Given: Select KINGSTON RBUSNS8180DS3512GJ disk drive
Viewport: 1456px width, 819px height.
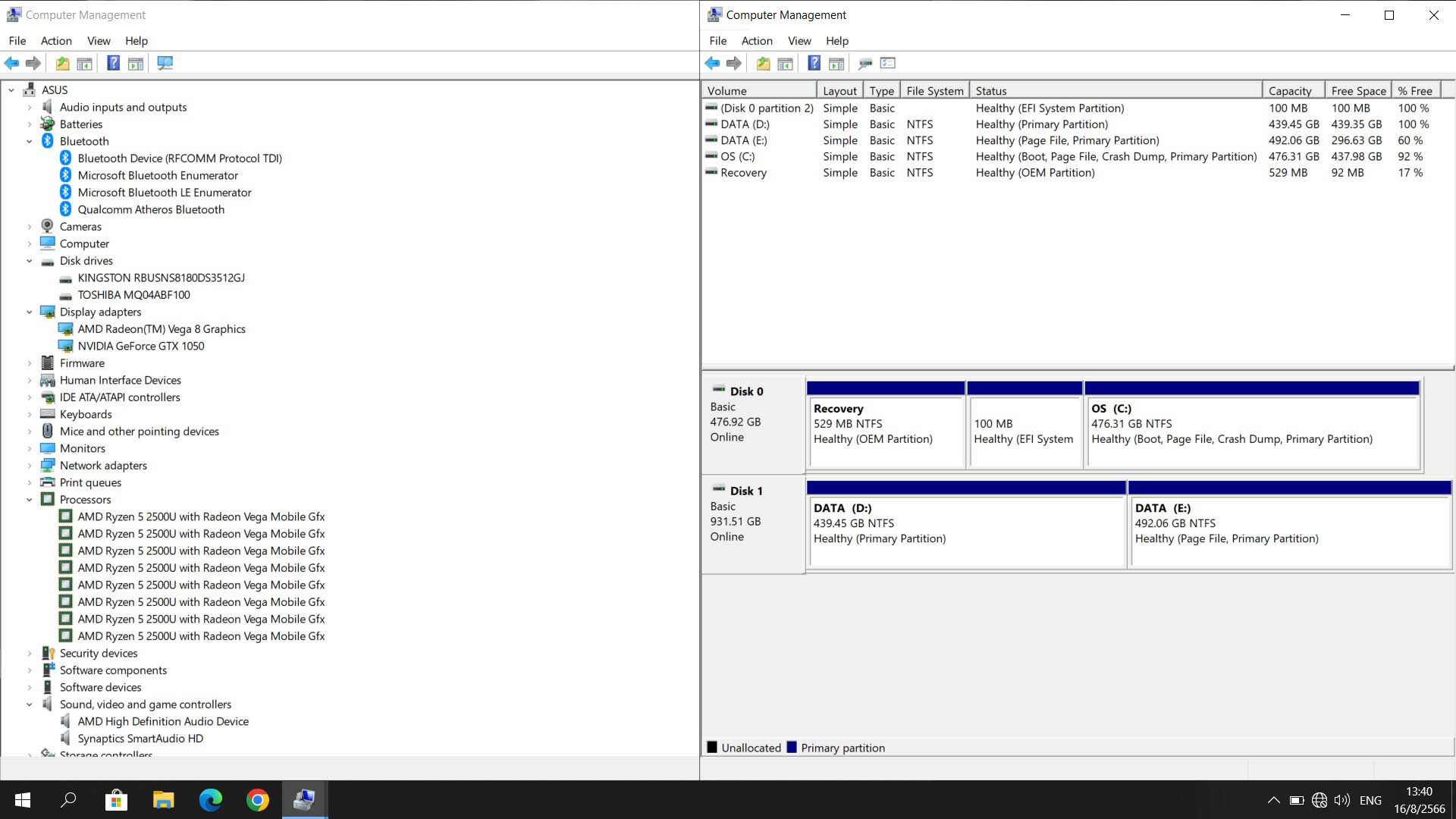Looking at the screenshot, I should click(x=162, y=278).
